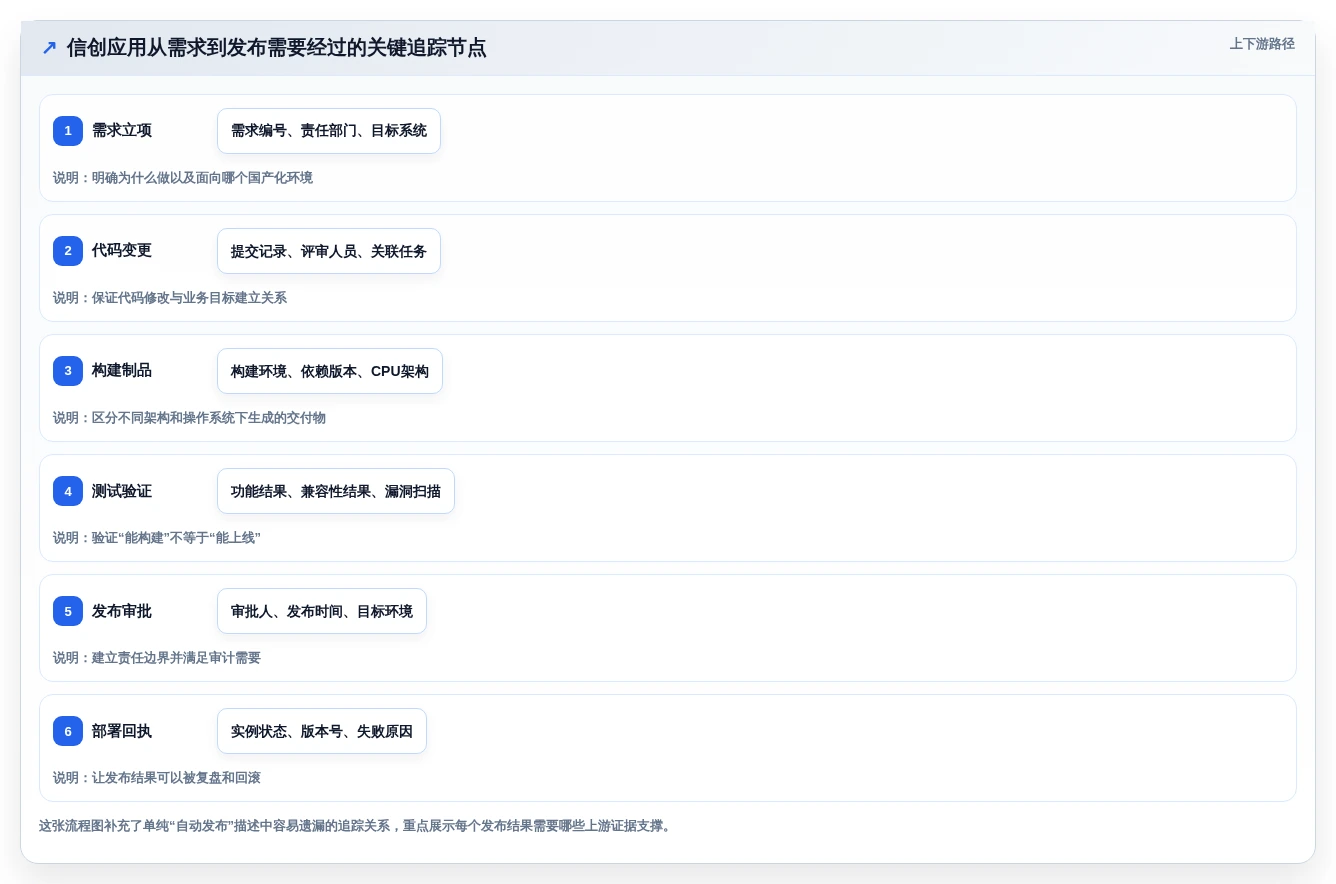Click step number badge 1
Screen dimensions: 1336x884
pyautogui.click(x=68, y=131)
